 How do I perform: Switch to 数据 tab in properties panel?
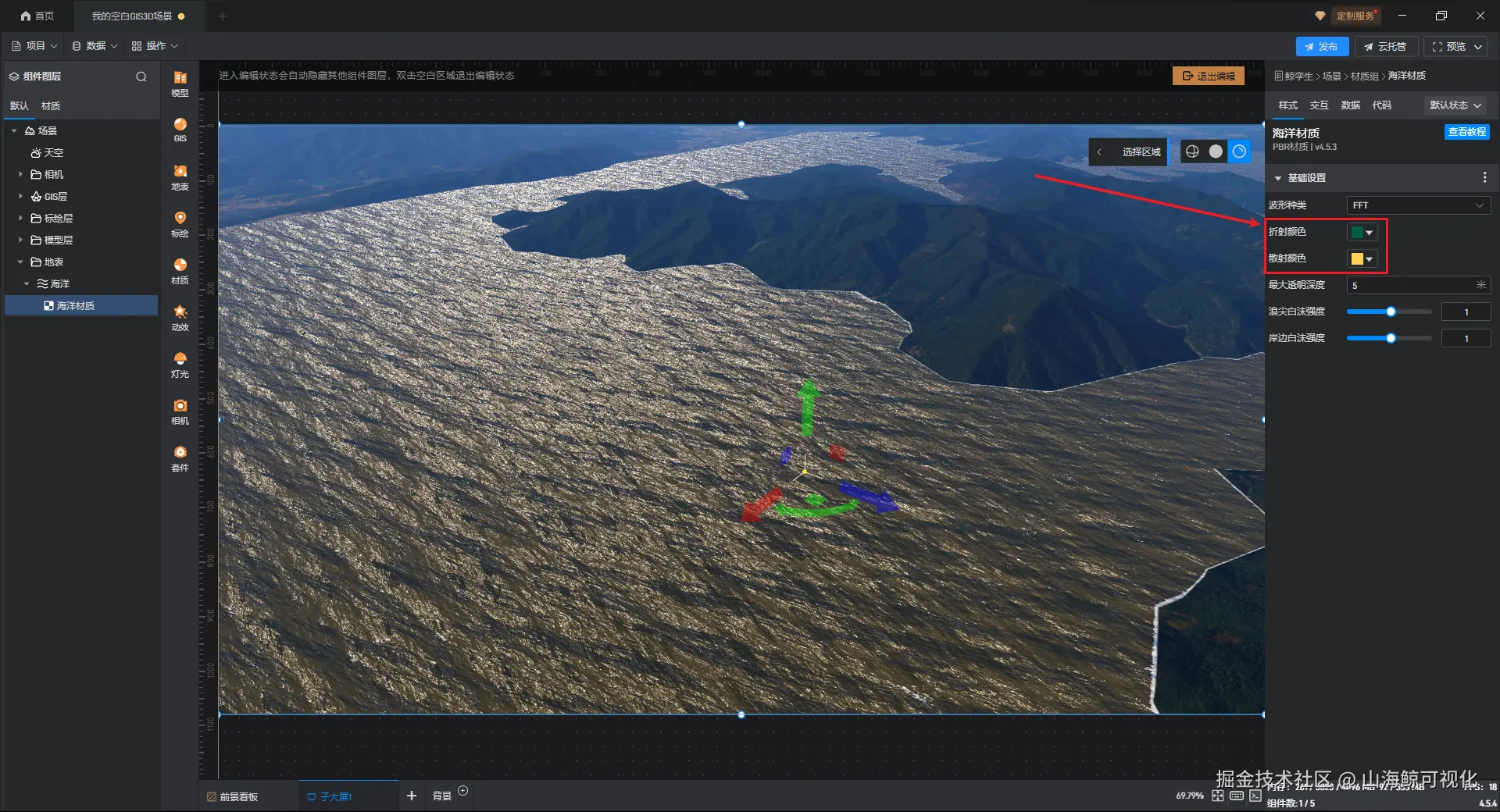(x=1350, y=105)
